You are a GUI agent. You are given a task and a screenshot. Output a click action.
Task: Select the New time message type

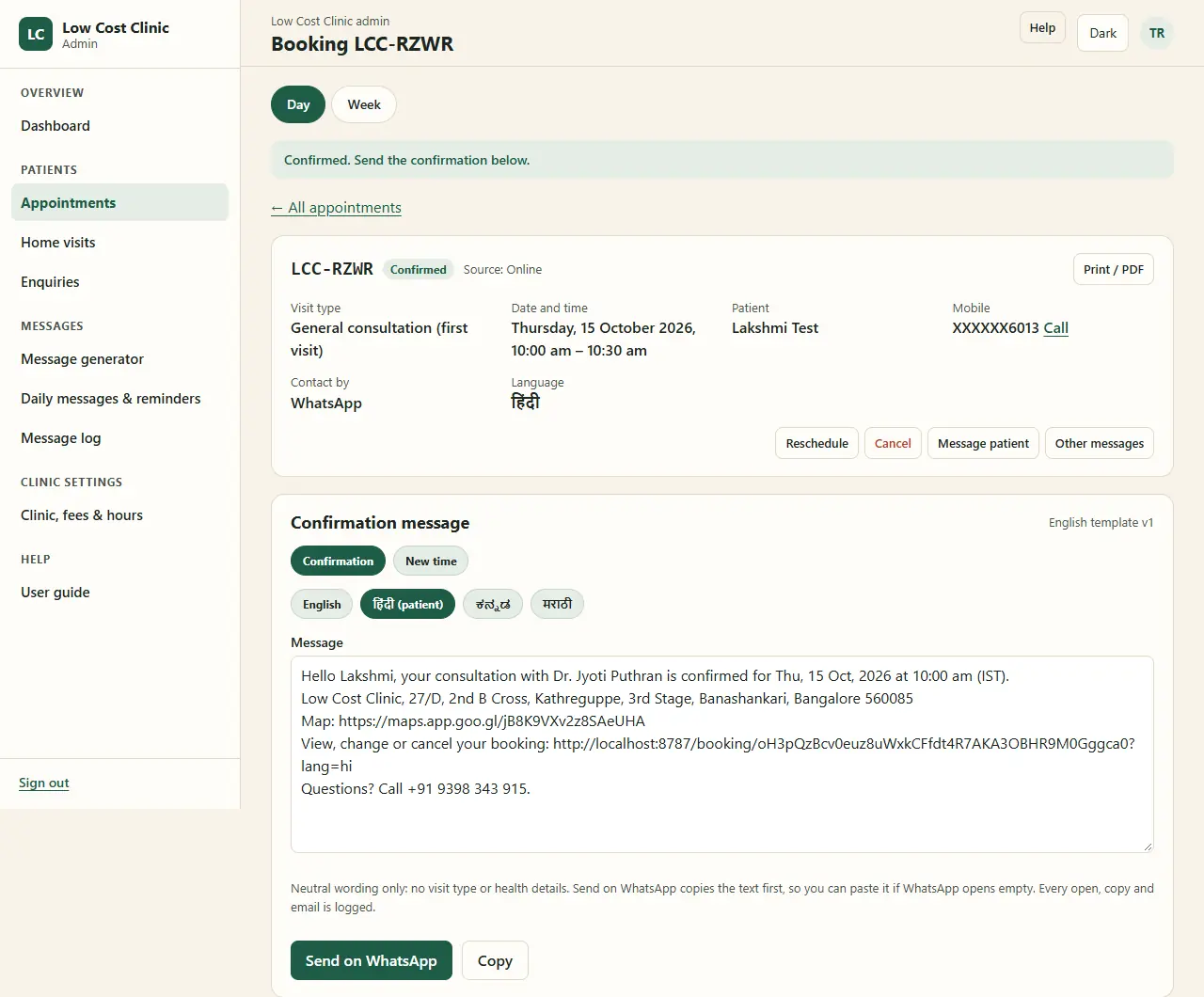point(431,561)
